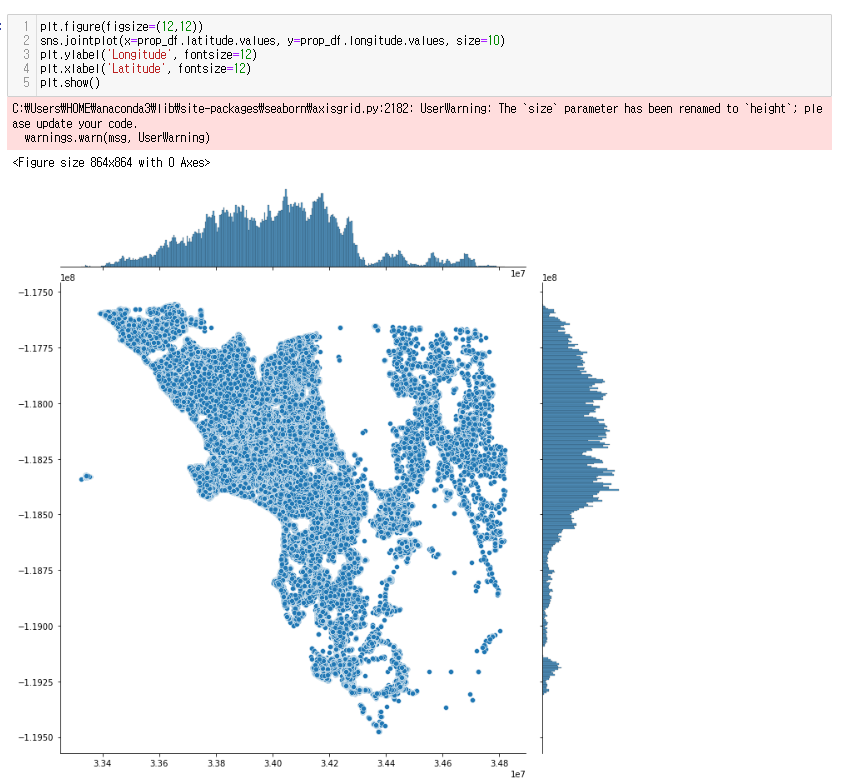Click x-axis tick label 3.42
Image resolution: width=843 pixels, height=782 pixels.
tap(330, 763)
